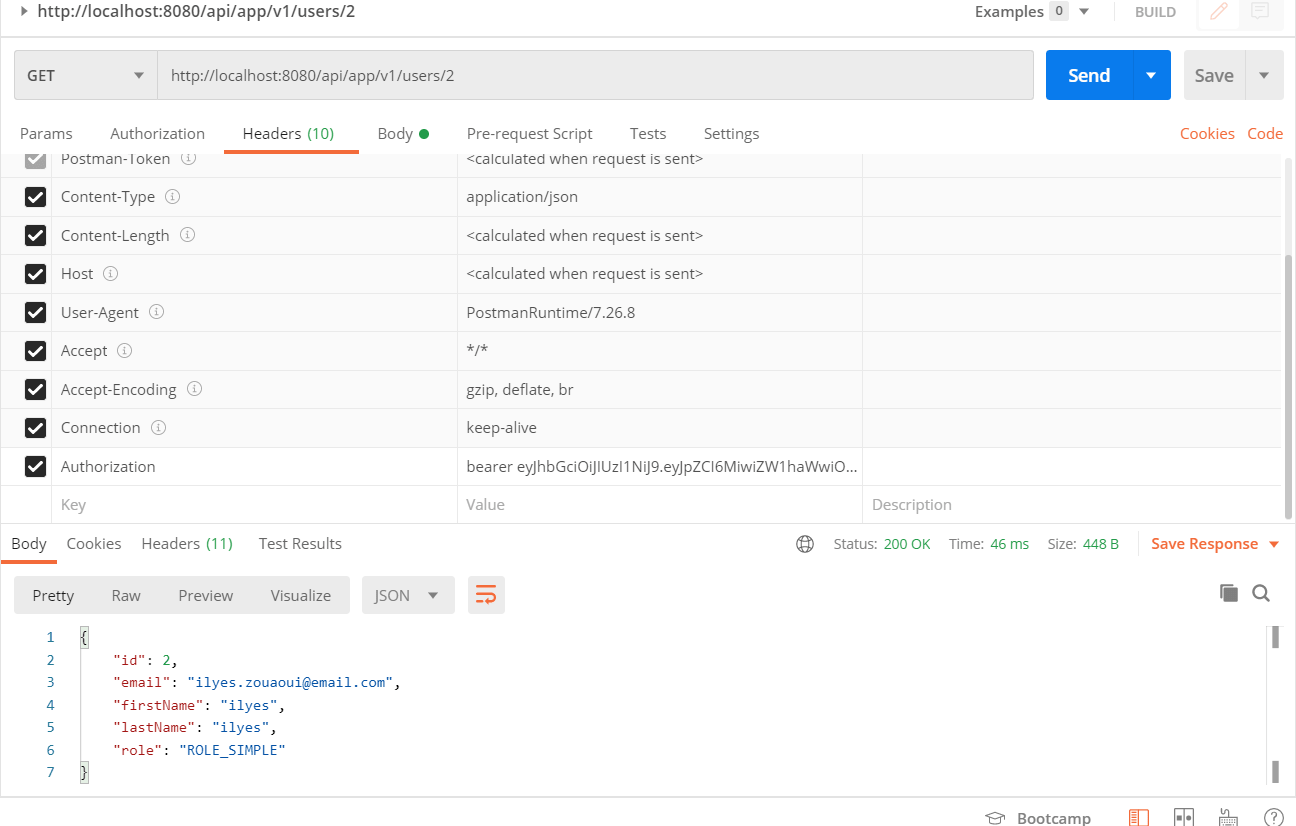Click the request URL input field
The width and height of the screenshot is (1296, 826).
(x=595, y=76)
